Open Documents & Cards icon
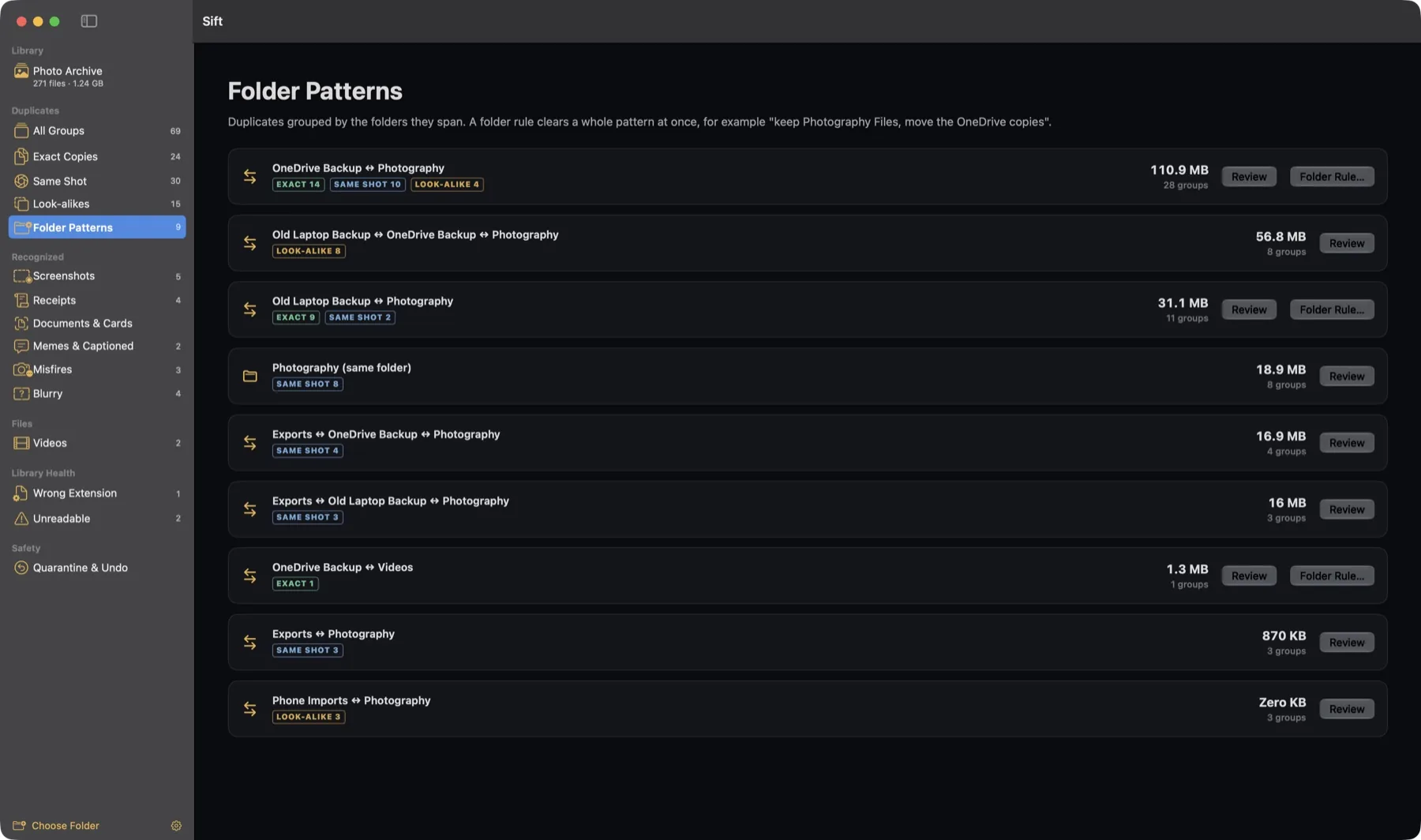Screen dimensions: 1421x840 click(x=21, y=323)
